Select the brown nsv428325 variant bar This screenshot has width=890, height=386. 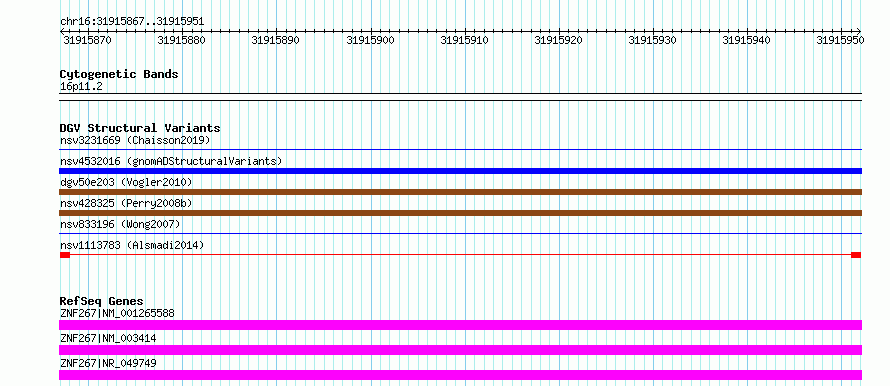point(460,213)
